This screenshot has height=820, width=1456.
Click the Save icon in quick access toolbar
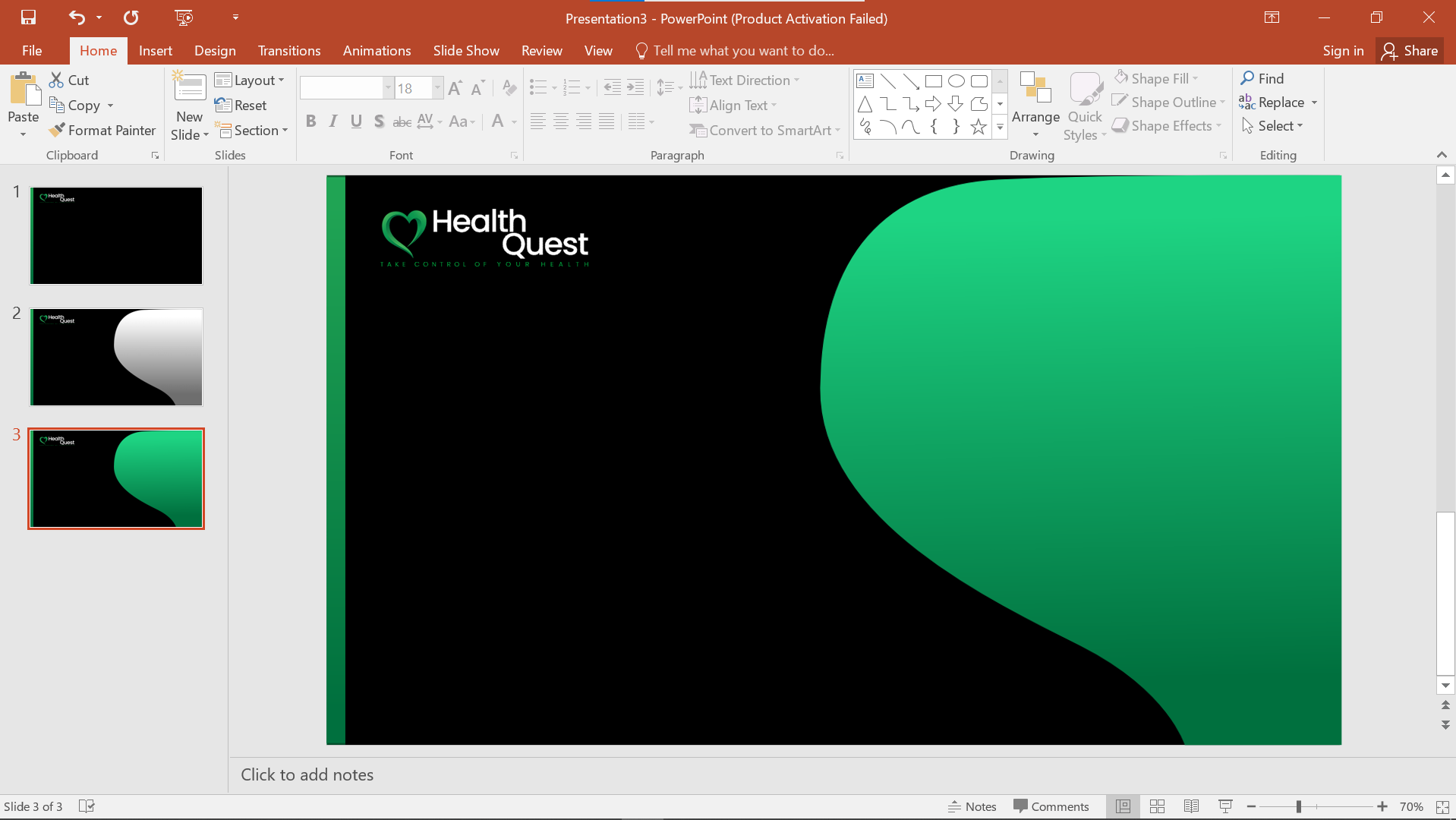28,17
